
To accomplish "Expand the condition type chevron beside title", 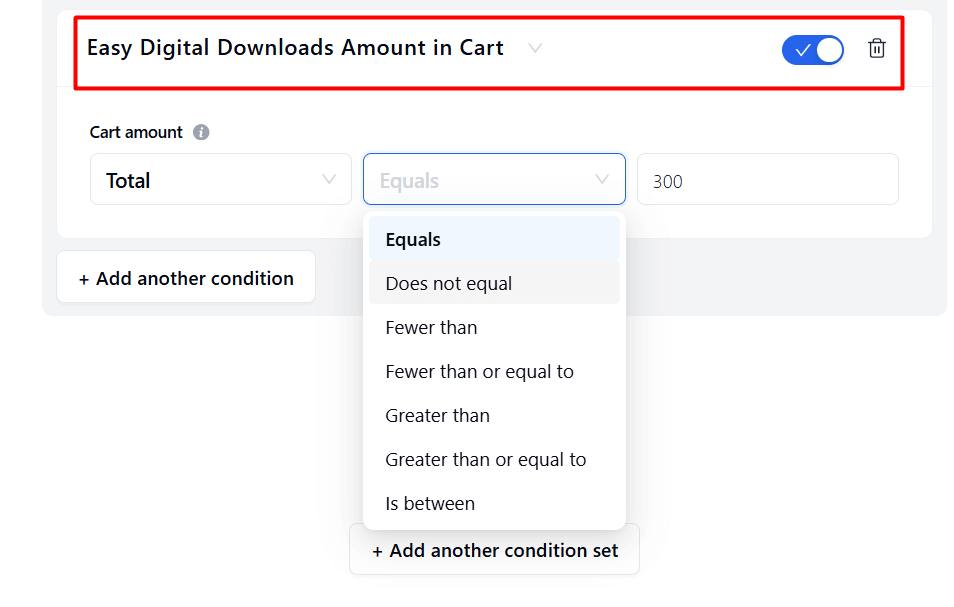I will [x=535, y=48].
